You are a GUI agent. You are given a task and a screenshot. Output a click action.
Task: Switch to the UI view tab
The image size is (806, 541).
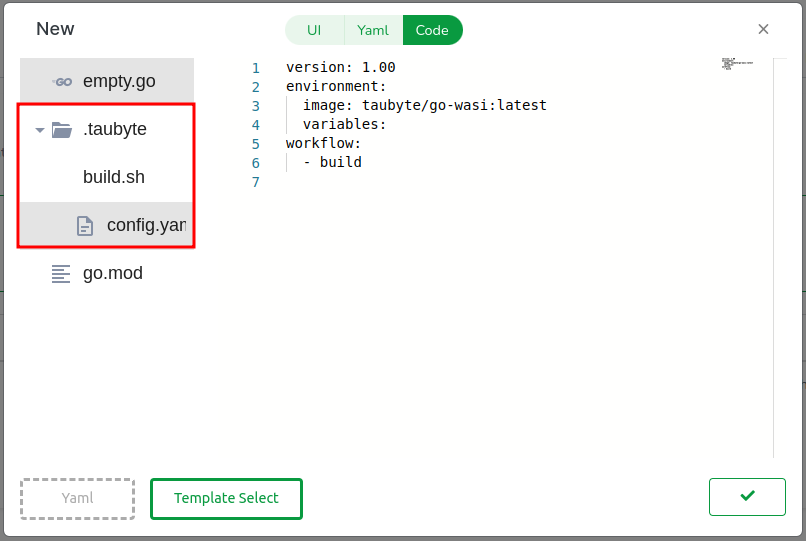[314, 30]
